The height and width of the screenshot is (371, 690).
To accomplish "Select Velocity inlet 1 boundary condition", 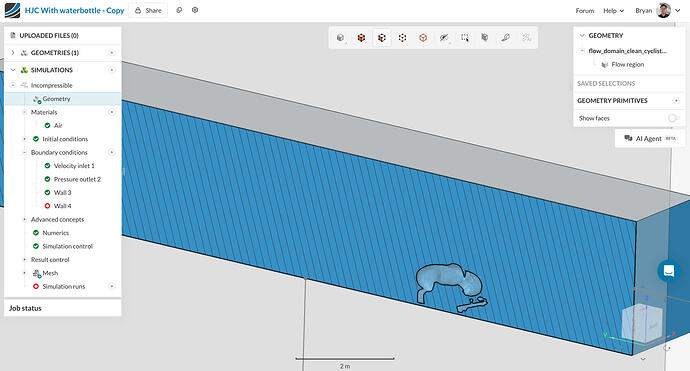I will [74, 166].
